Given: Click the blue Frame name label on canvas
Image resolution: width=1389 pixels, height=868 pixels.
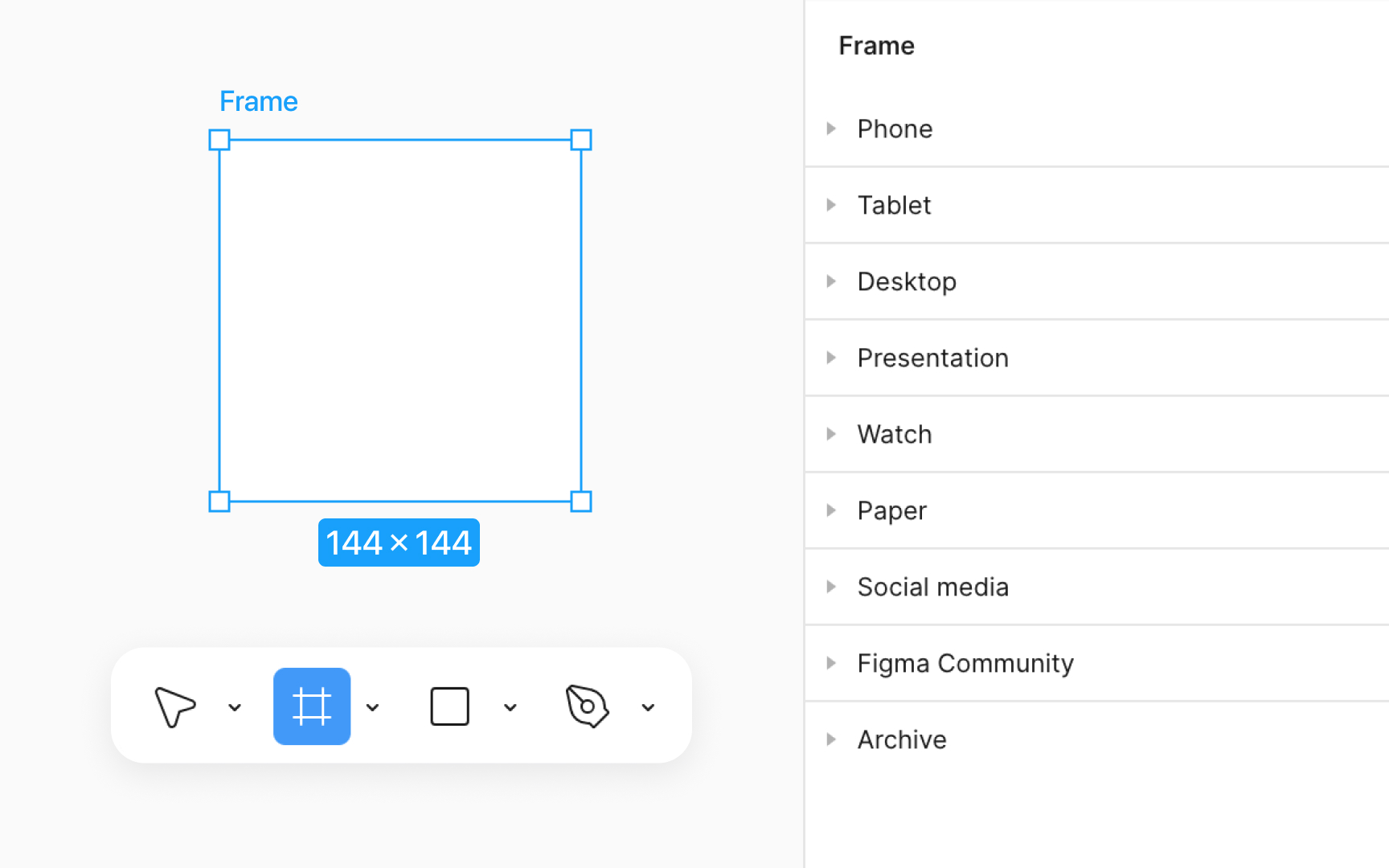Looking at the screenshot, I should pos(259,101).
